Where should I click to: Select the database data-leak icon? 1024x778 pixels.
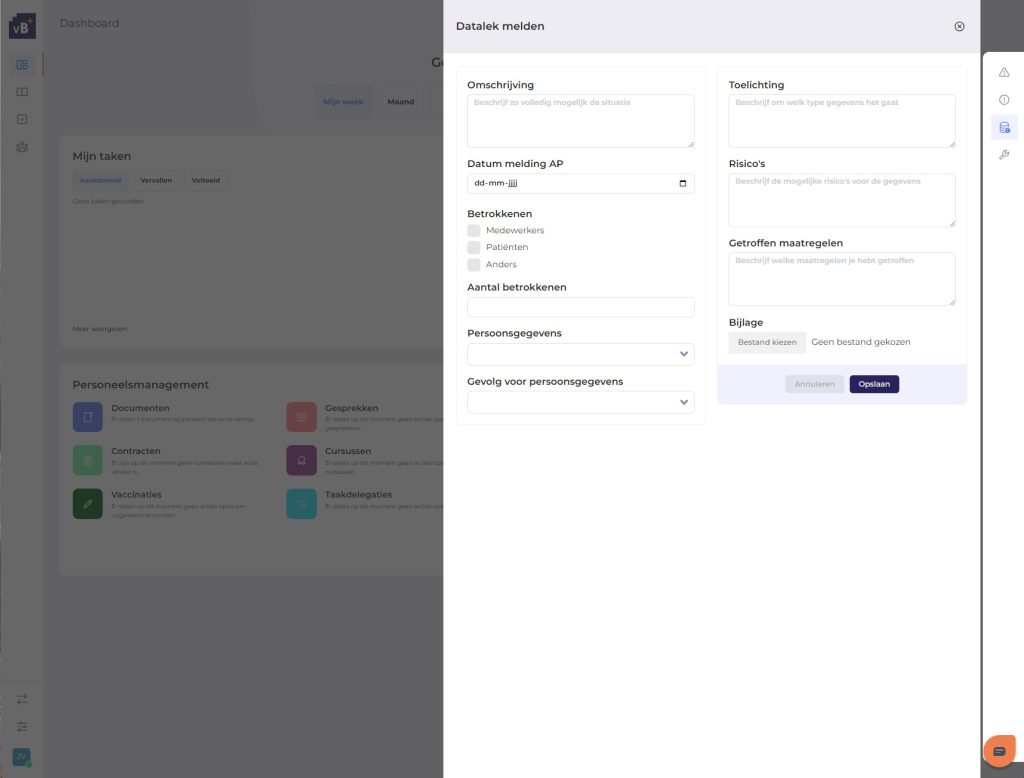(x=1004, y=127)
